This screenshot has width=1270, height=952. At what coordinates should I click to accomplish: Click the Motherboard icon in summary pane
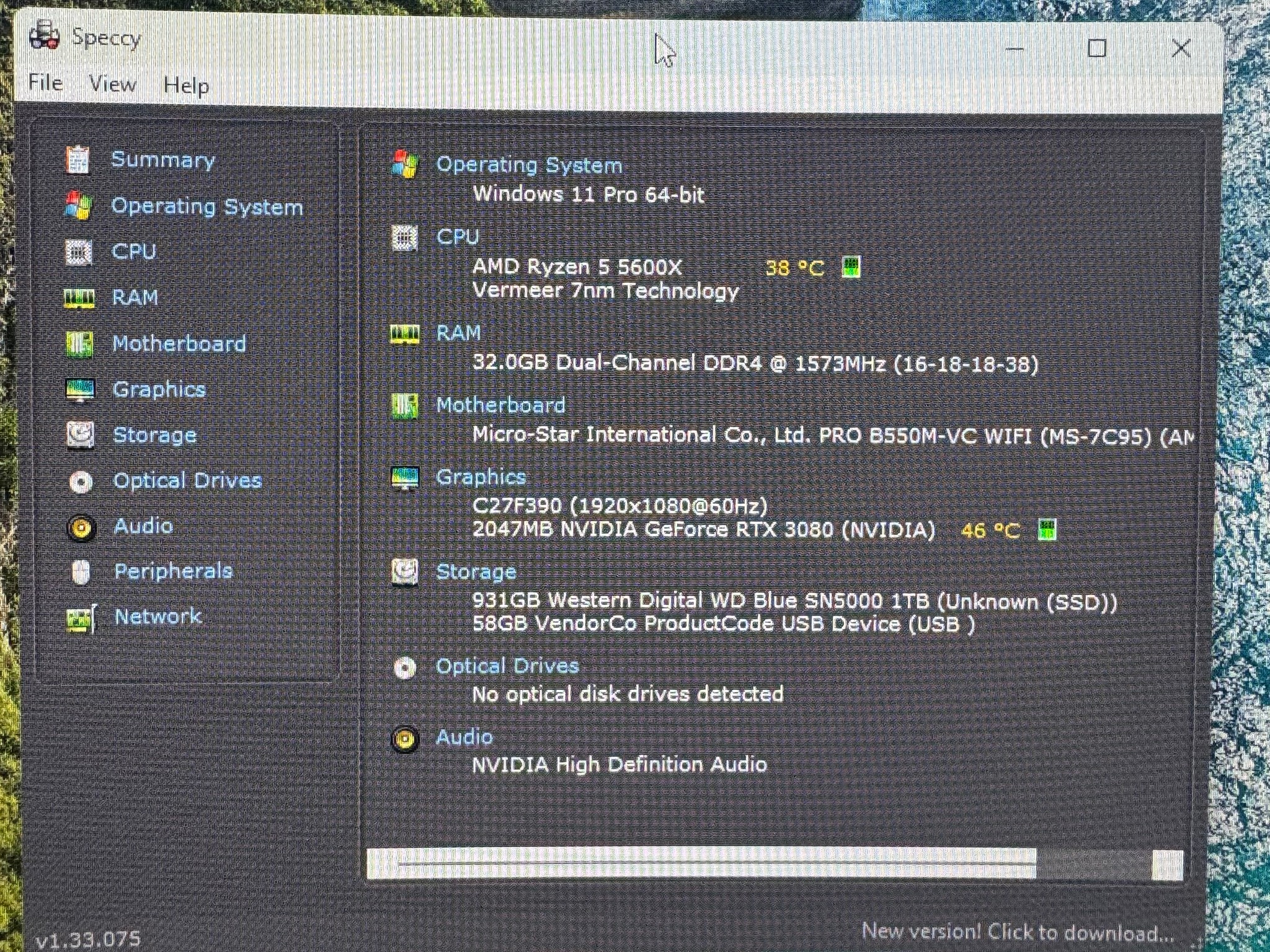click(x=405, y=406)
